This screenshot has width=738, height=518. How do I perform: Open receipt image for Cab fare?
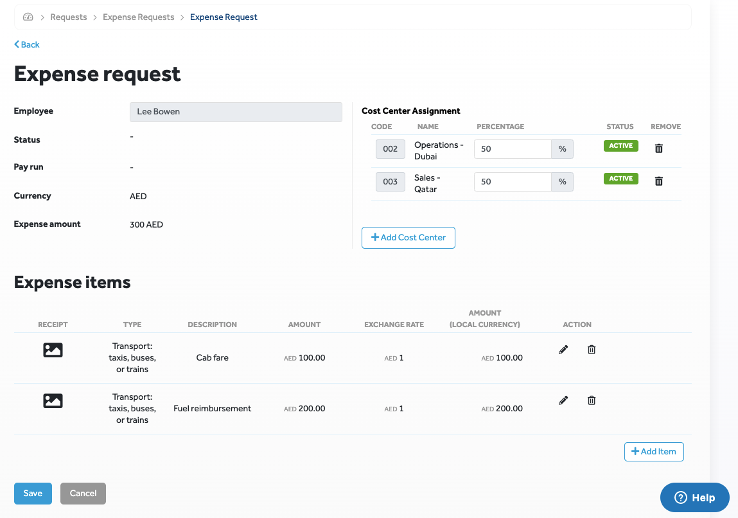53,350
